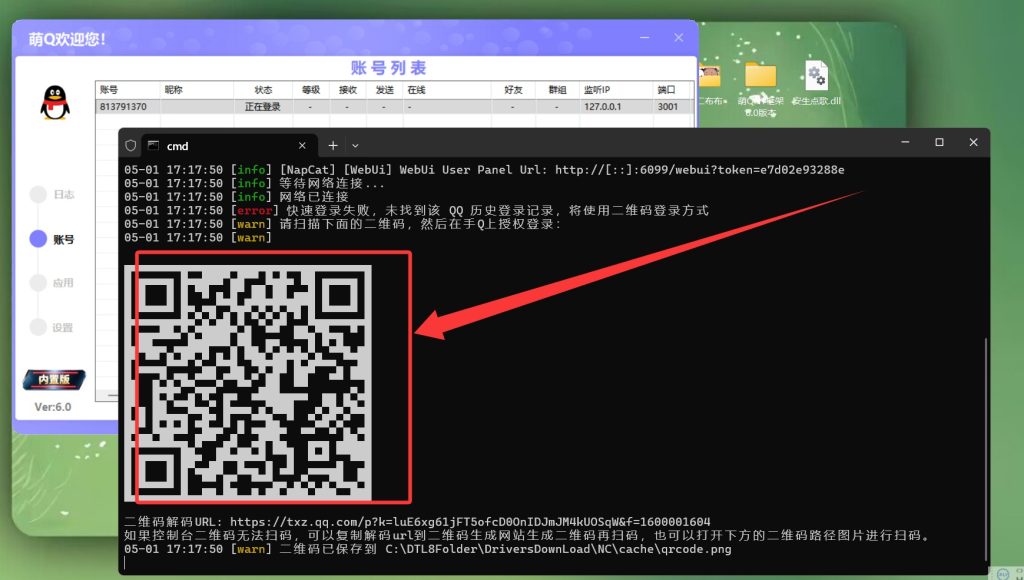
Task: Click the qrcode.png cache path text
Action: point(558,549)
